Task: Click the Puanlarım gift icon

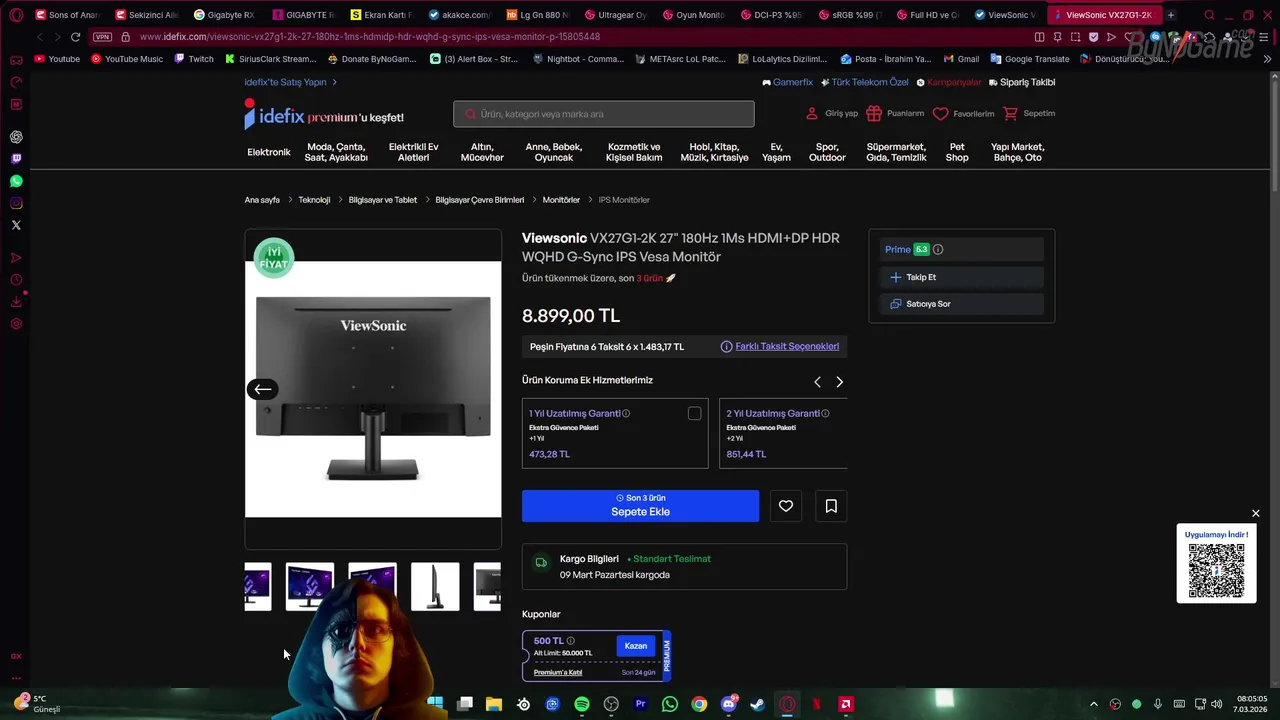Action: (874, 114)
